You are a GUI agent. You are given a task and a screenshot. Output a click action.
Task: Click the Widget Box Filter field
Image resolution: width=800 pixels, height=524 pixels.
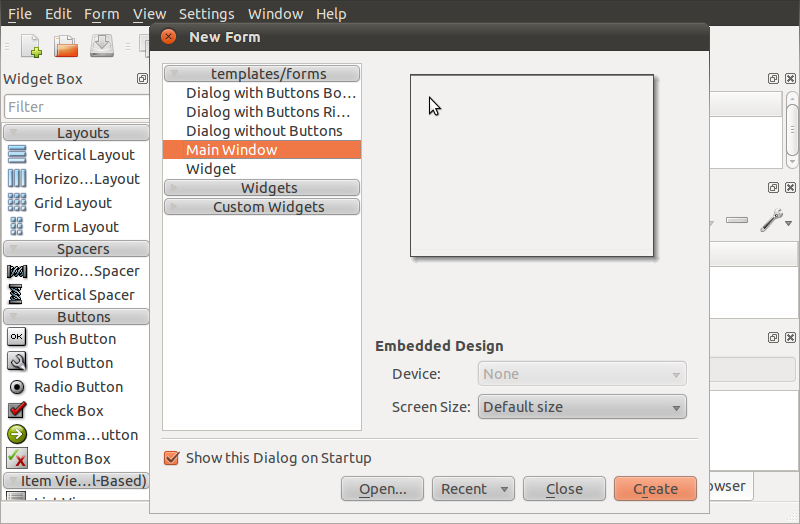pos(77,107)
